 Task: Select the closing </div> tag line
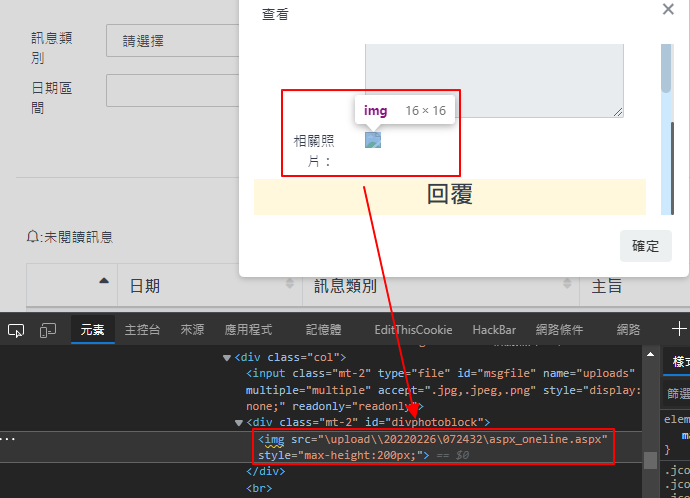[266, 472]
